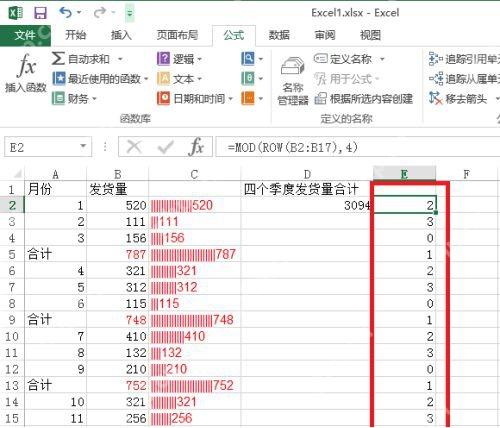The image size is (500, 428).
Task: Click the formula bar fx insert function icon
Action: [x=196, y=147]
